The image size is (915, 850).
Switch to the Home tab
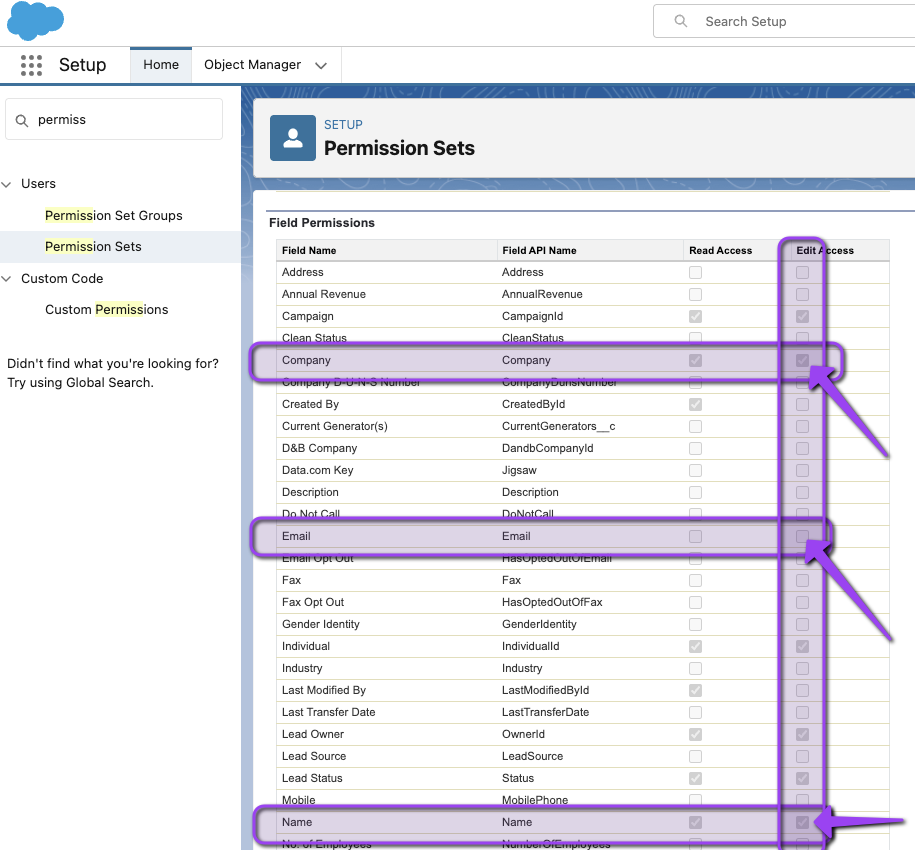161,65
